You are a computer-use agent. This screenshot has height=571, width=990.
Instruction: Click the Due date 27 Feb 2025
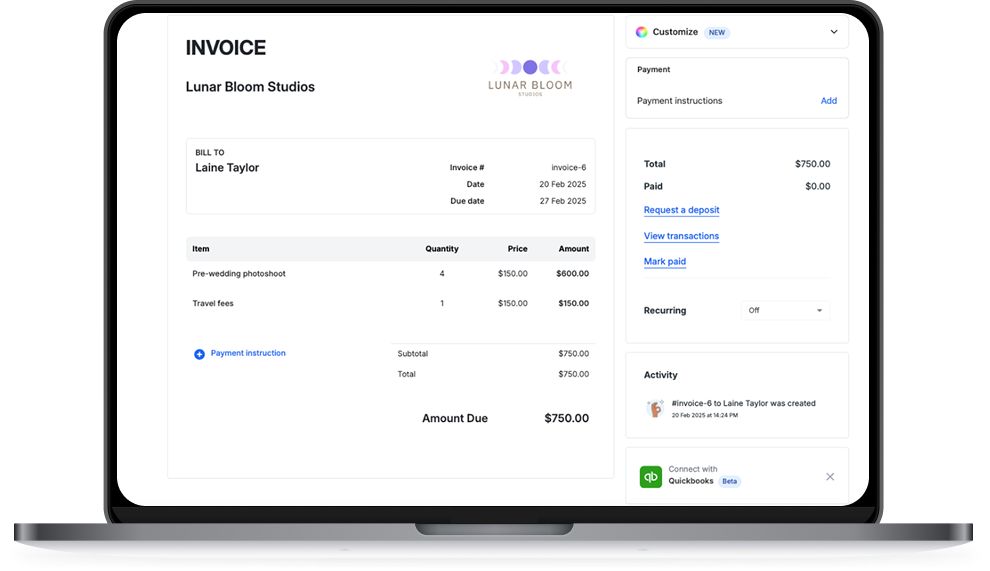point(562,201)
